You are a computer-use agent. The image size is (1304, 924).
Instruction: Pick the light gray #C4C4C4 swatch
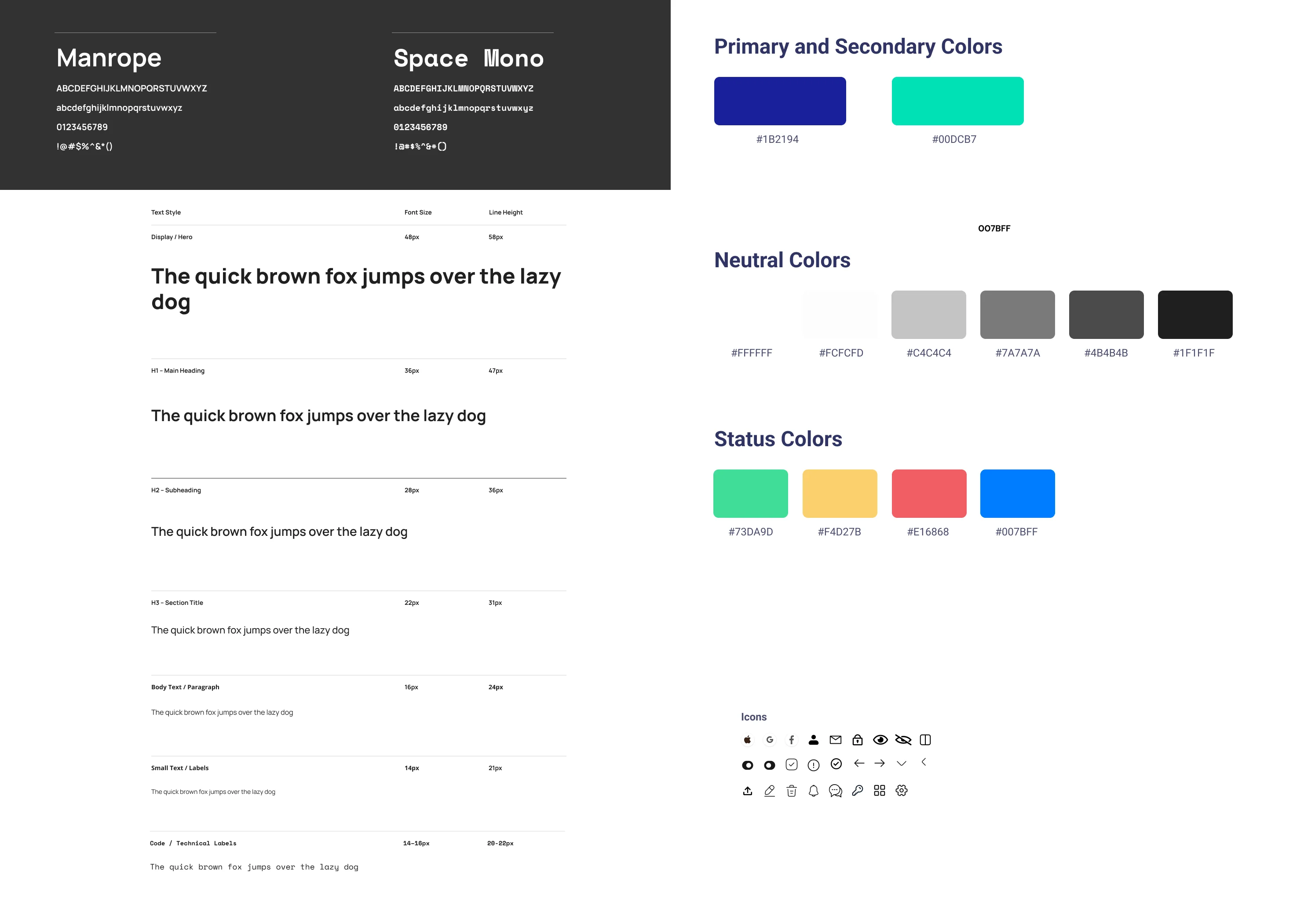point(928,315)
